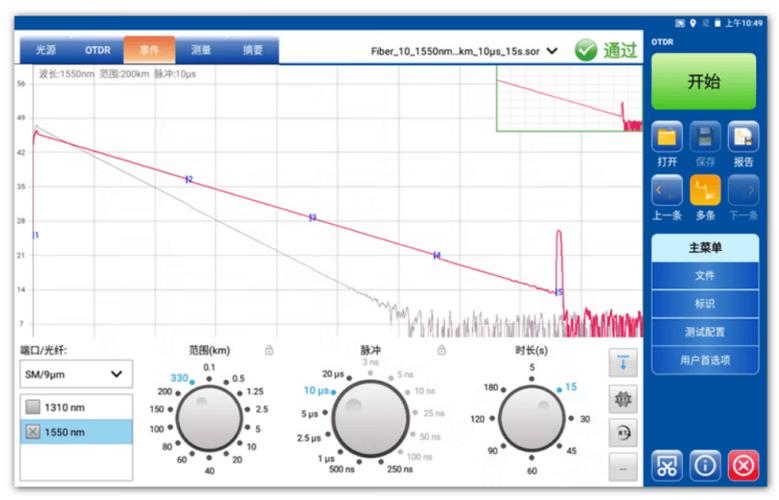Screen dimensions: 779x500
Task: Set duration to 30 s on dial
Action: click(585, 419)
